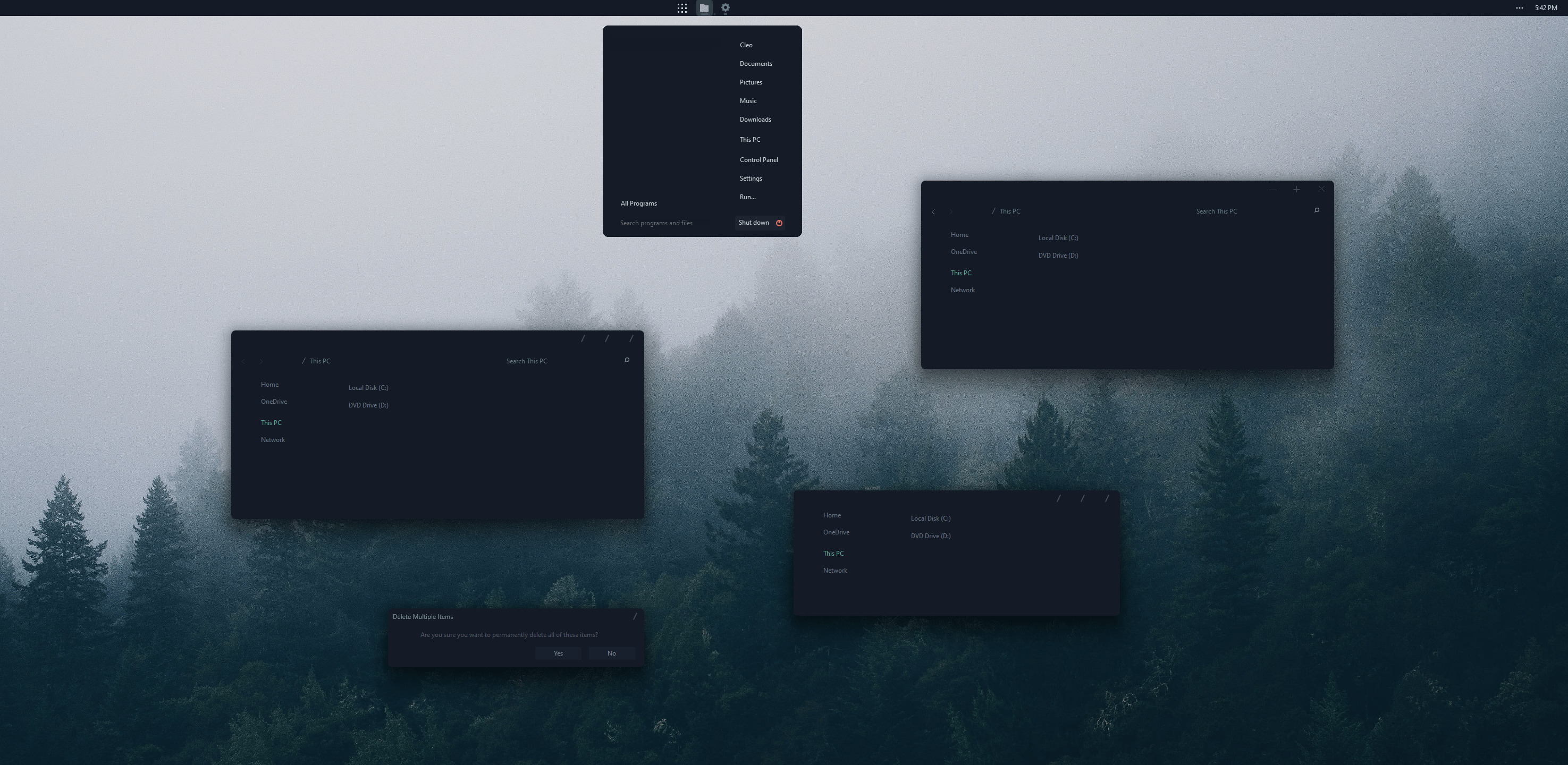Select OneDrive in left explorer window sidebar
The width and height of the screenshot is (1568, 765).
pyautogui.click(x=273, y=402)
